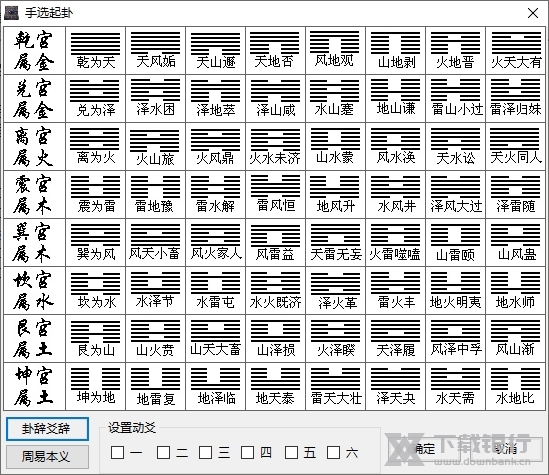Click the 离宫属火 palace header
The width and height of the screenshot is (549, 475).
pos(34,147)
